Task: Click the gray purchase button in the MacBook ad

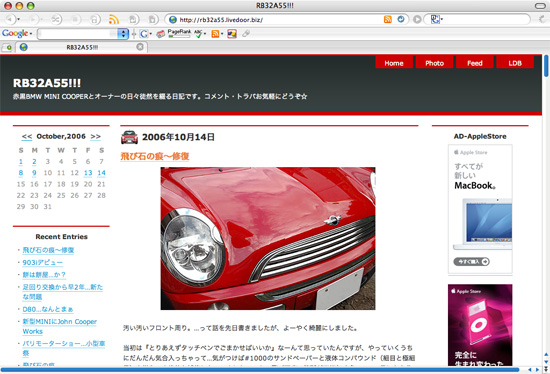Action: (471, 261)
